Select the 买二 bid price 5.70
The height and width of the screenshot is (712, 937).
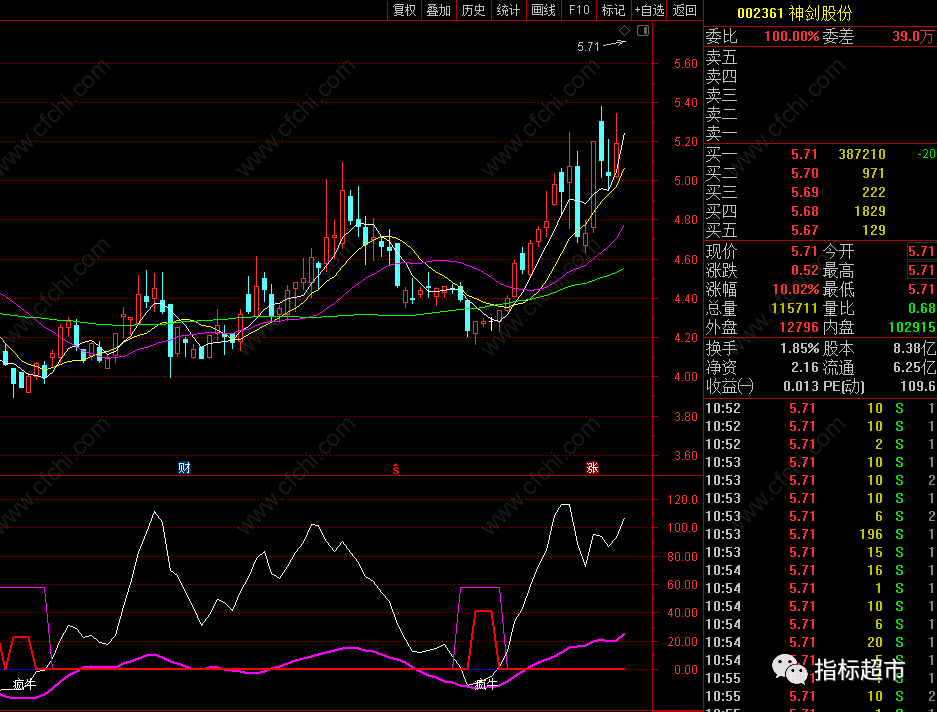pyautogui.click(x=804, y=173)
